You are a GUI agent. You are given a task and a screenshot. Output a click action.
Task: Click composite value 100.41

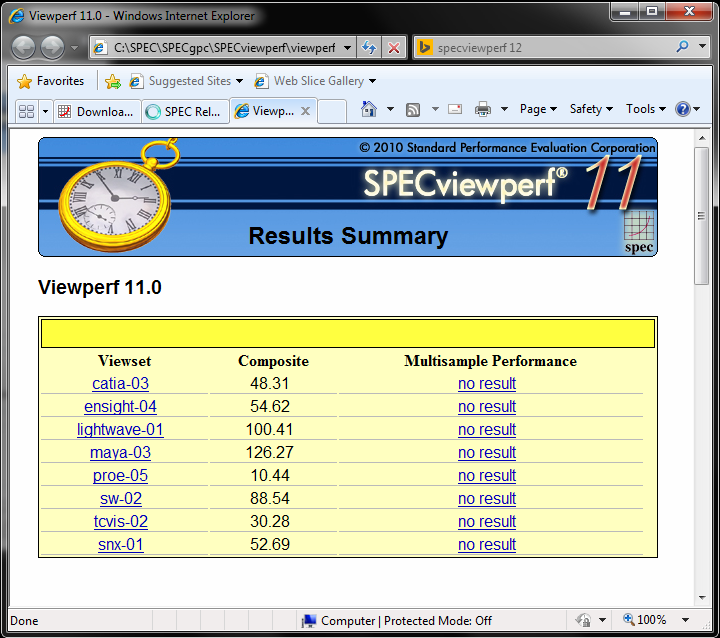pos(270,429)
